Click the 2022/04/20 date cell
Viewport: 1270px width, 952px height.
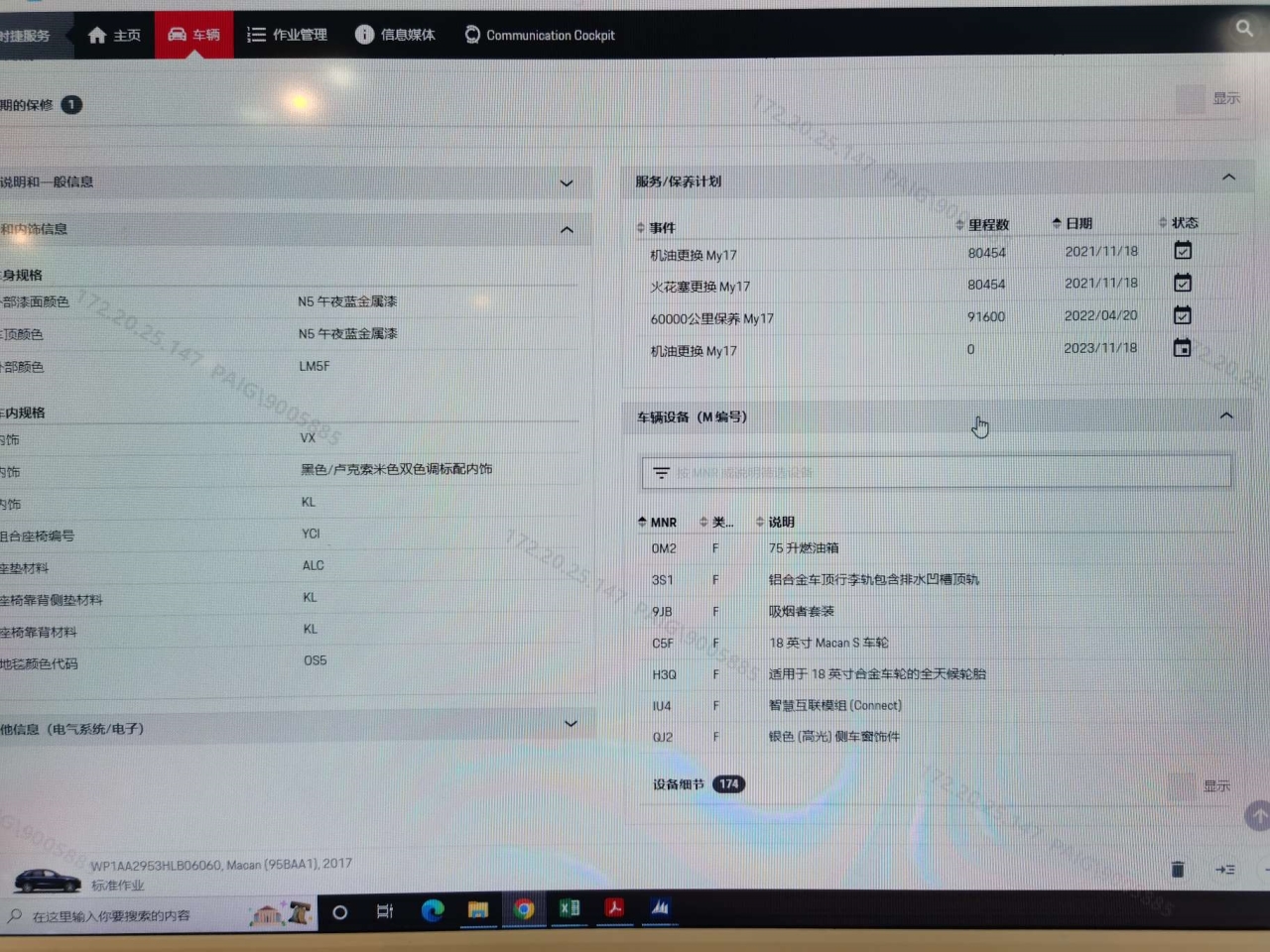(1100, 315)
